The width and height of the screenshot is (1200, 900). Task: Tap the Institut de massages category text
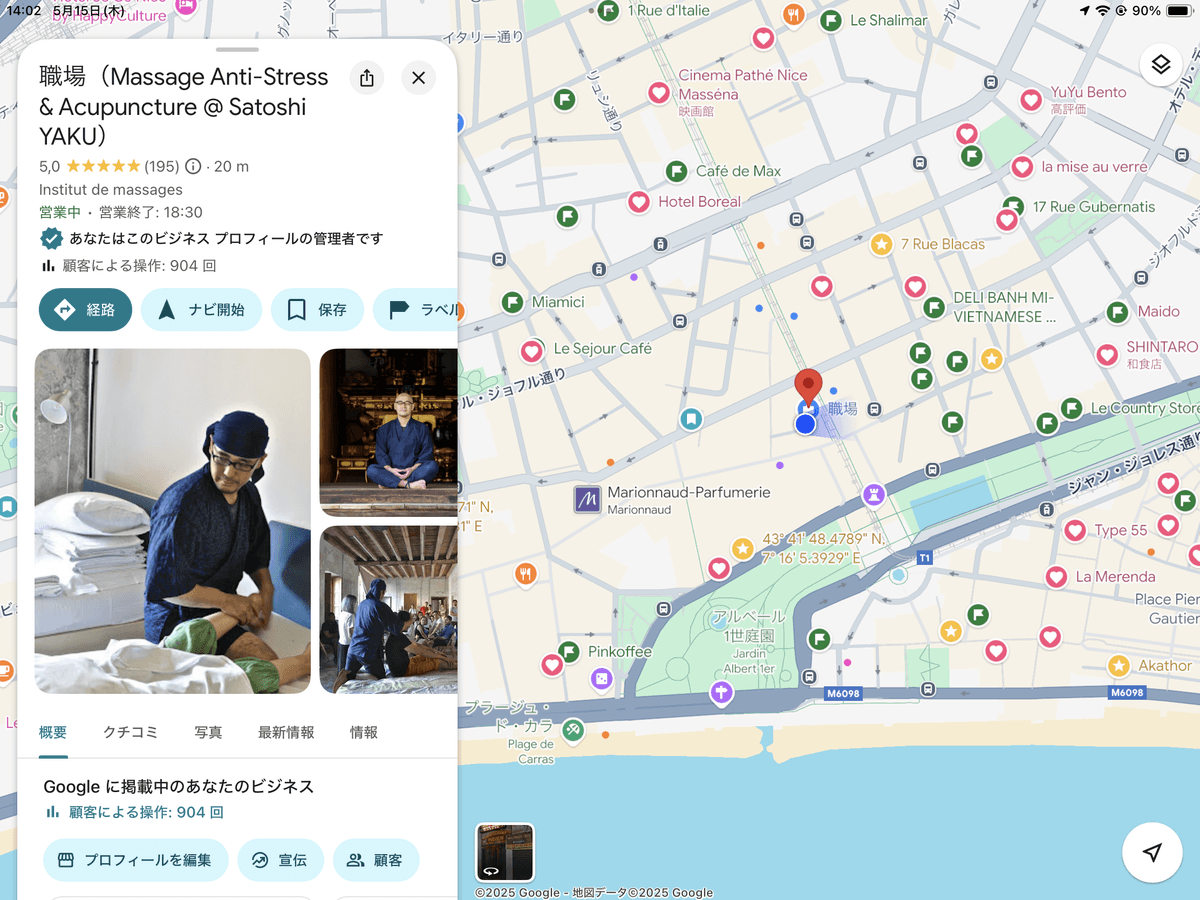pyautogui.click(x=111, y=190)
